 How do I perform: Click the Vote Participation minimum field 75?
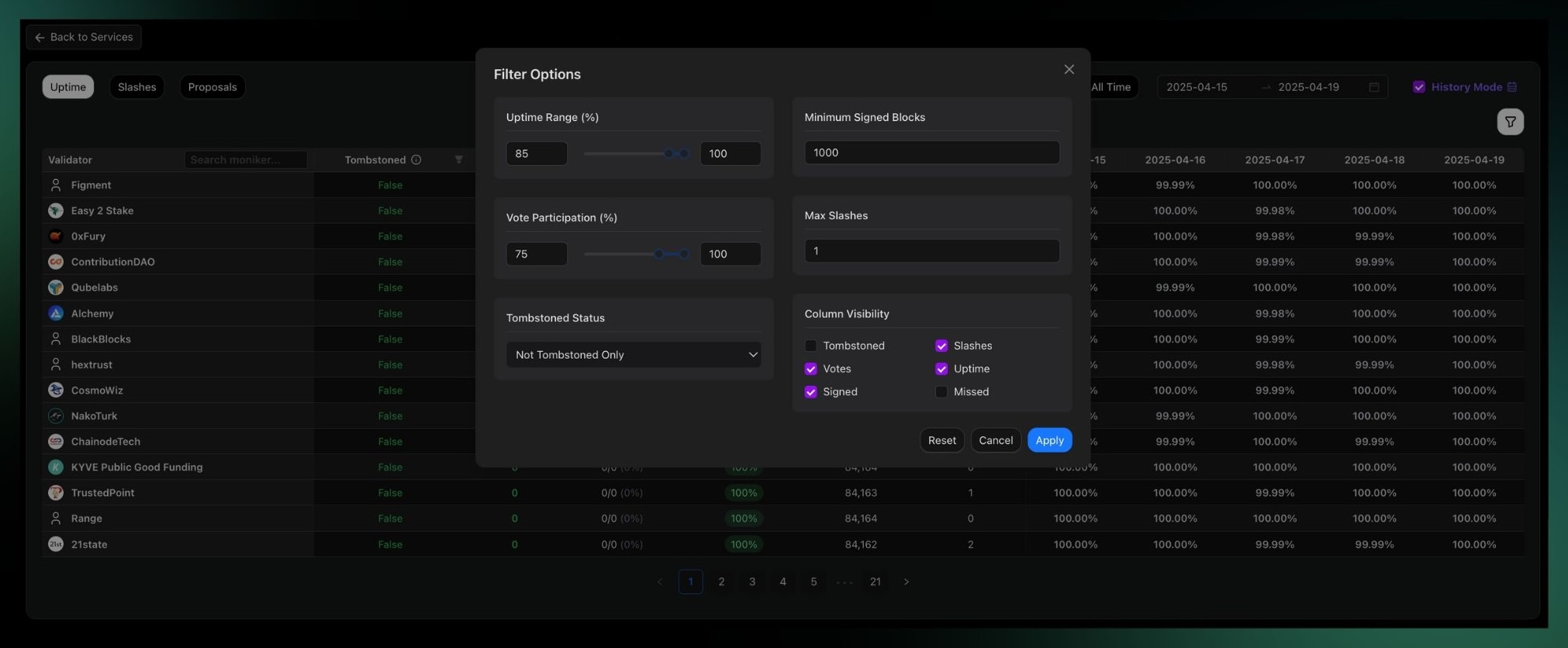[537, 253]
